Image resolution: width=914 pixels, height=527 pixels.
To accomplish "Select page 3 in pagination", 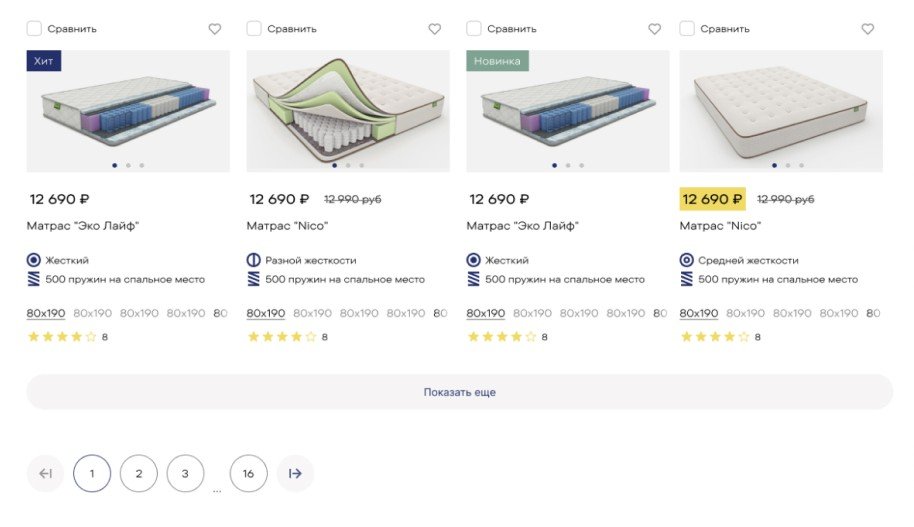I will coord(185,473).
